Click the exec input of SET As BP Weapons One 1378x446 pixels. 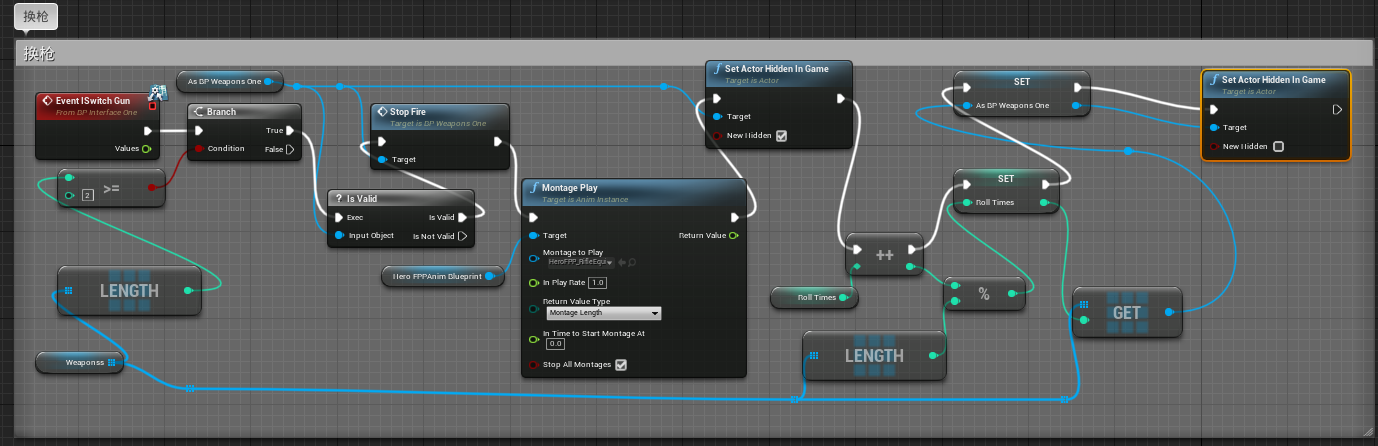coord(965,87)
